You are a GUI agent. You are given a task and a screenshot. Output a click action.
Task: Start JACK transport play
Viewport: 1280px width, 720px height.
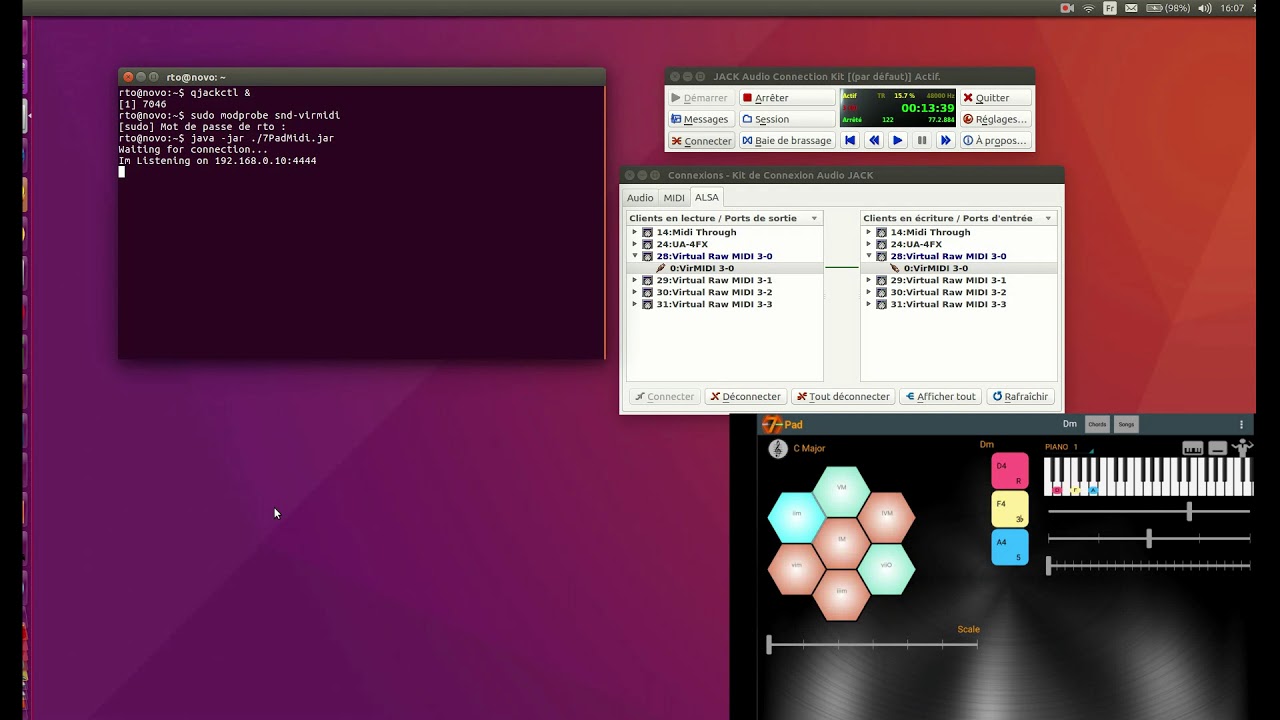898,141
